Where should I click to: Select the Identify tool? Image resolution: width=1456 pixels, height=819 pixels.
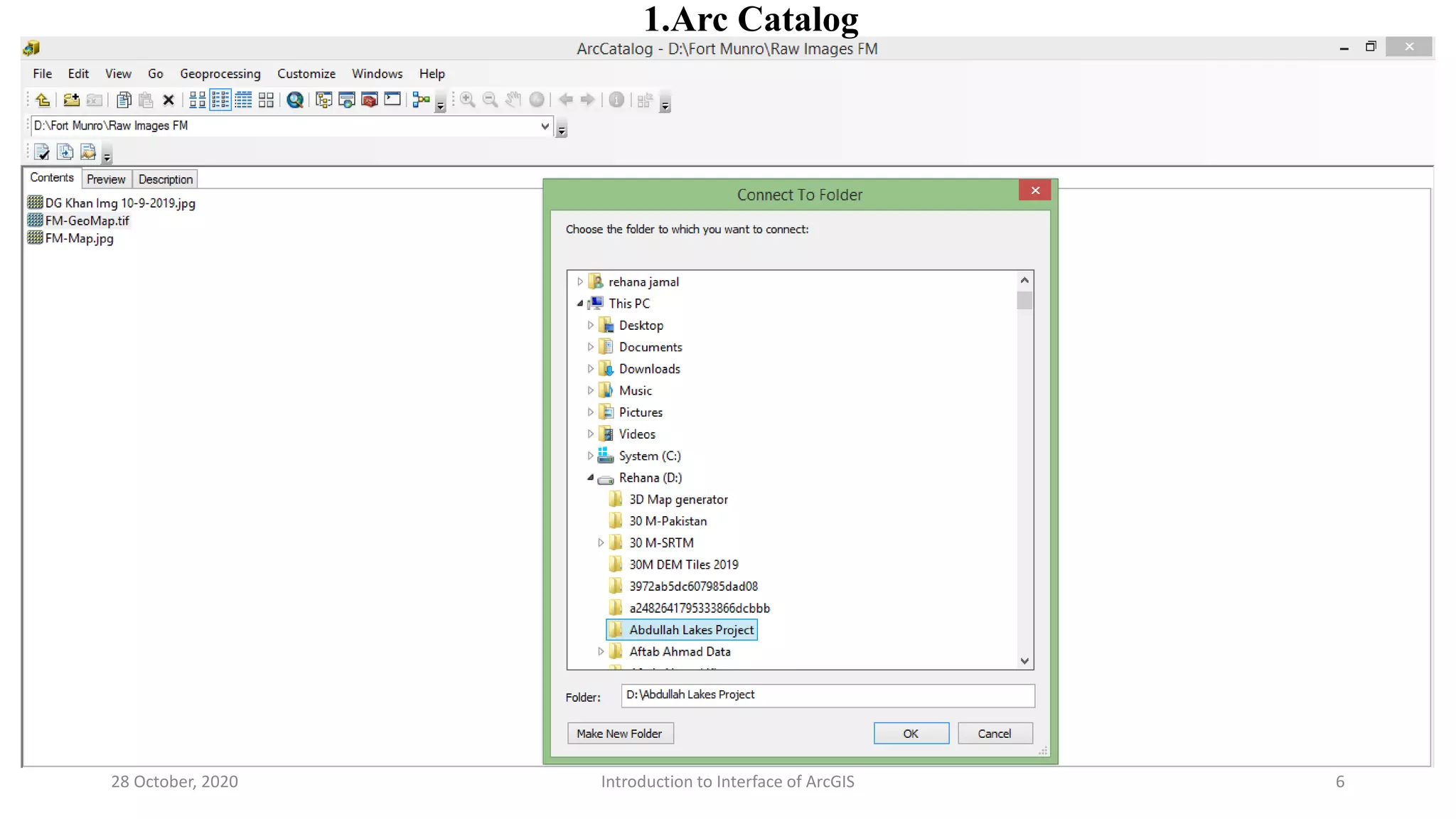(616, 100)
